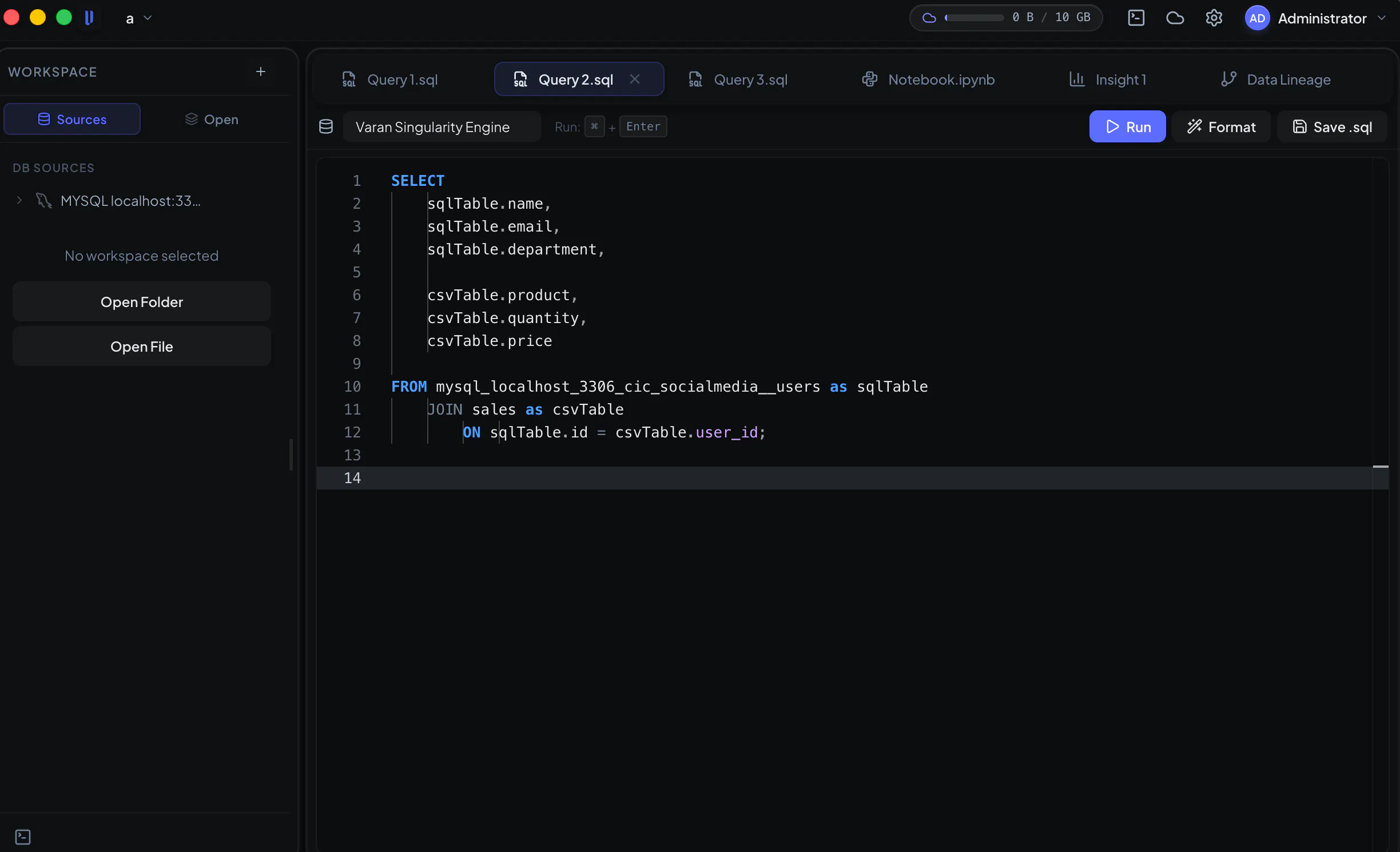Screen dimensions: 1400x852
Task: Switch to the Sources toggle
Action: [x=72, y=119]
